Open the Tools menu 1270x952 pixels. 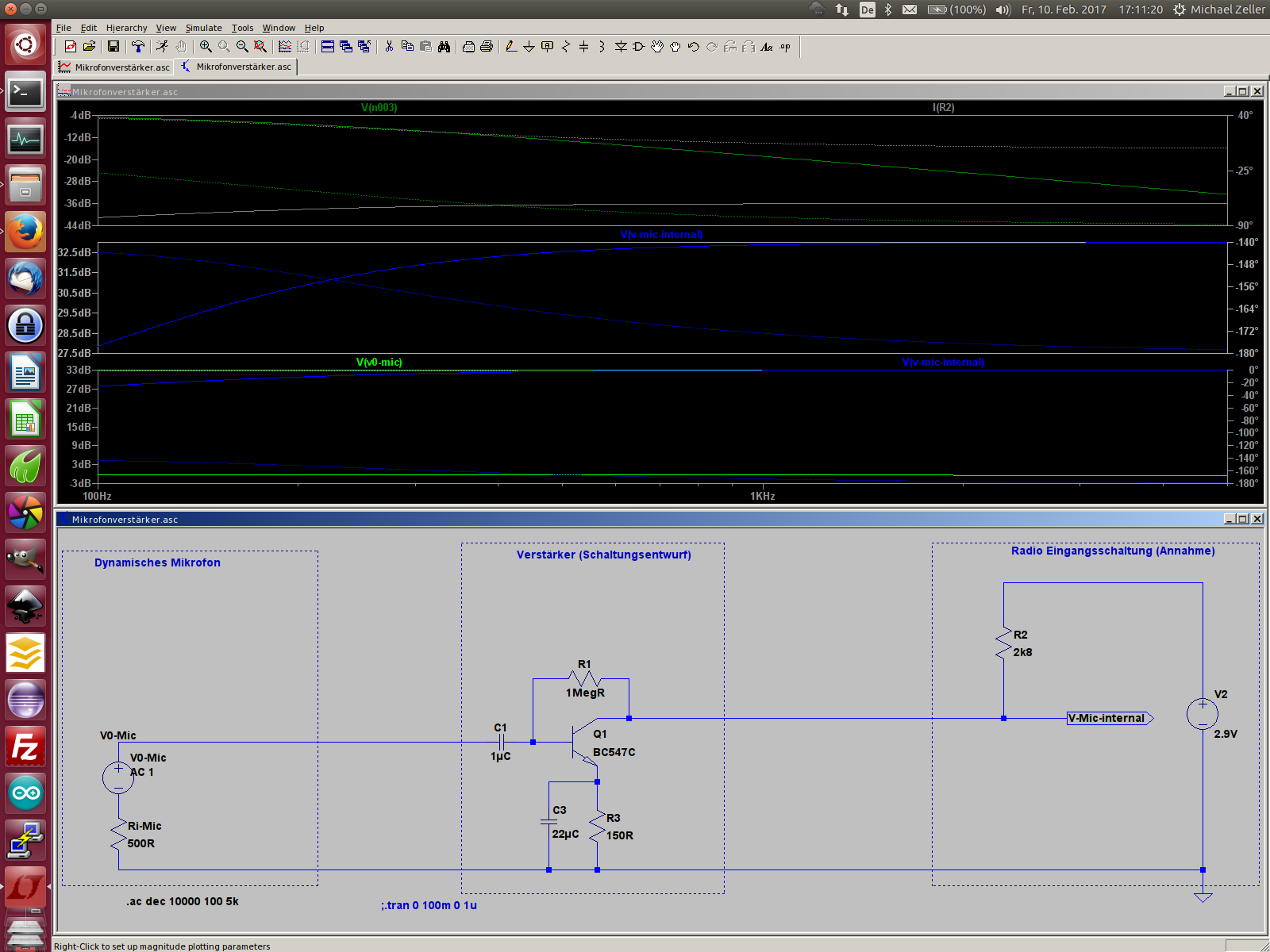pyautogui.click(x=242, y=28)
